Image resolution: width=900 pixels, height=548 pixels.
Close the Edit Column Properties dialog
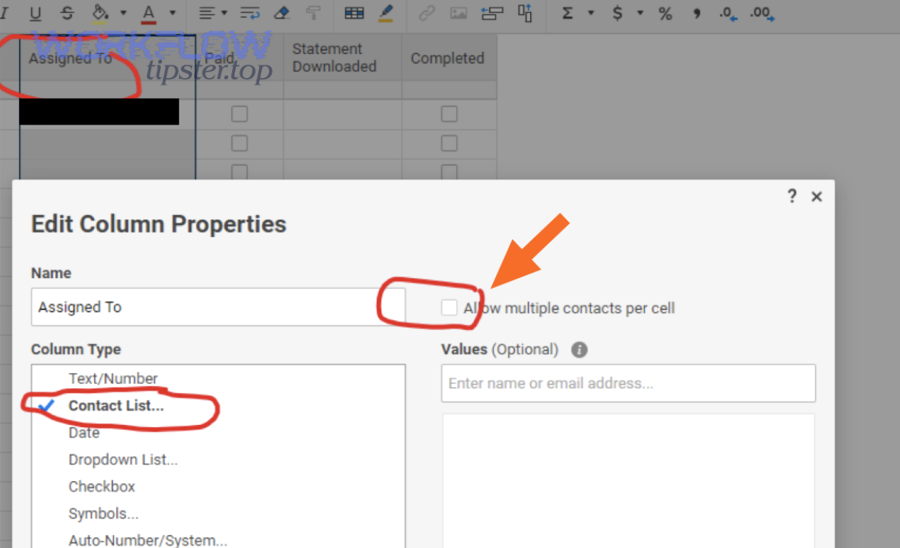click(x=816, y=197)
